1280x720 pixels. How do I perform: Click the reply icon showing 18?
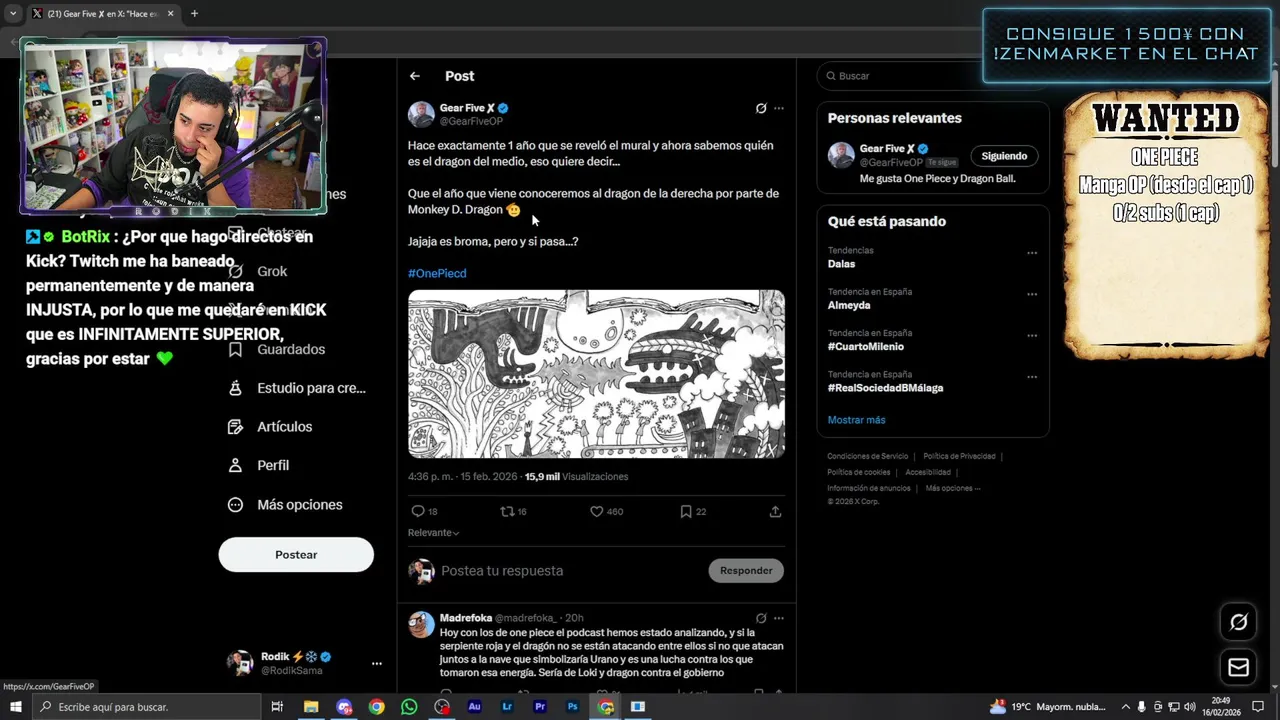click(418, 511)
